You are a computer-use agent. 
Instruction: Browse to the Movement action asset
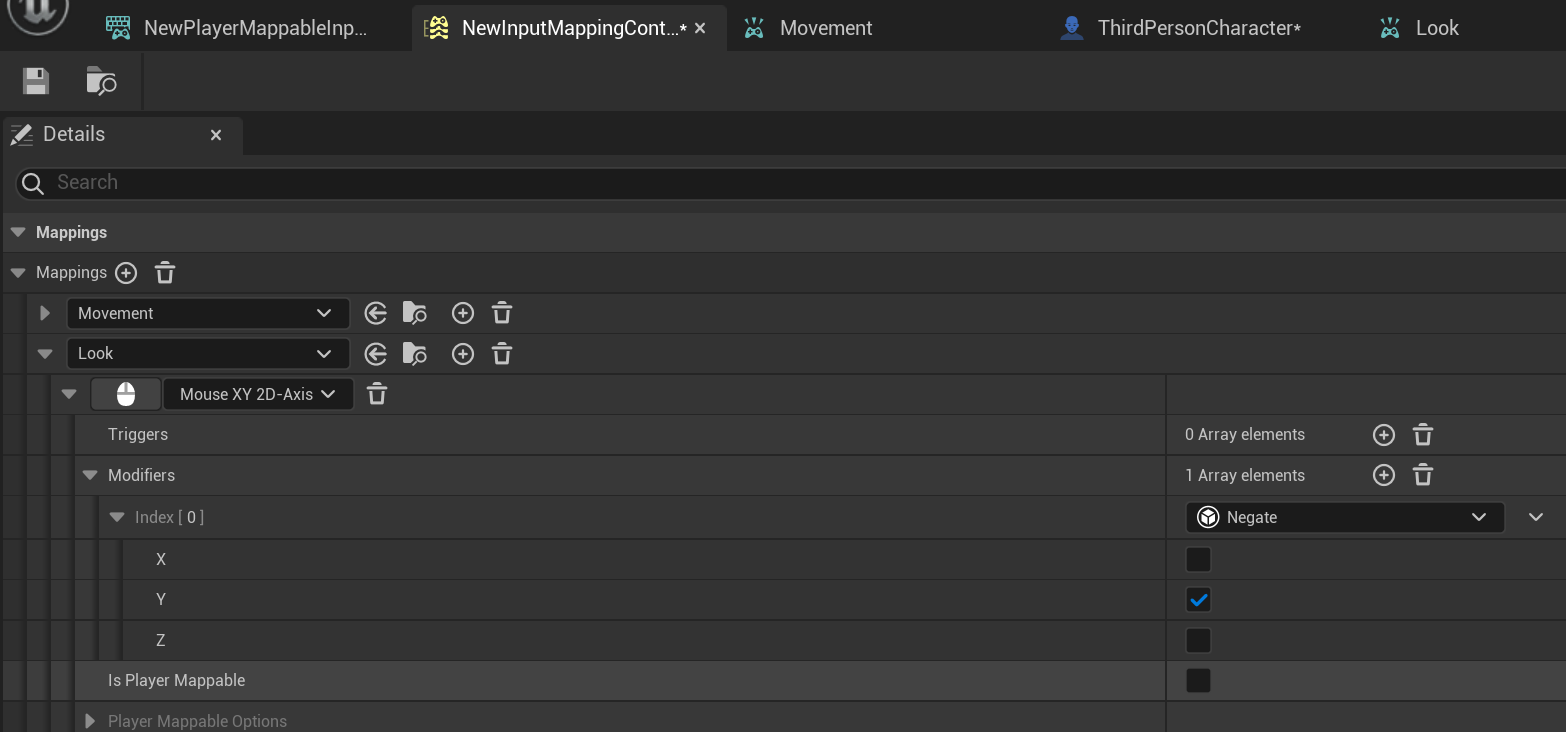[415, 313]
